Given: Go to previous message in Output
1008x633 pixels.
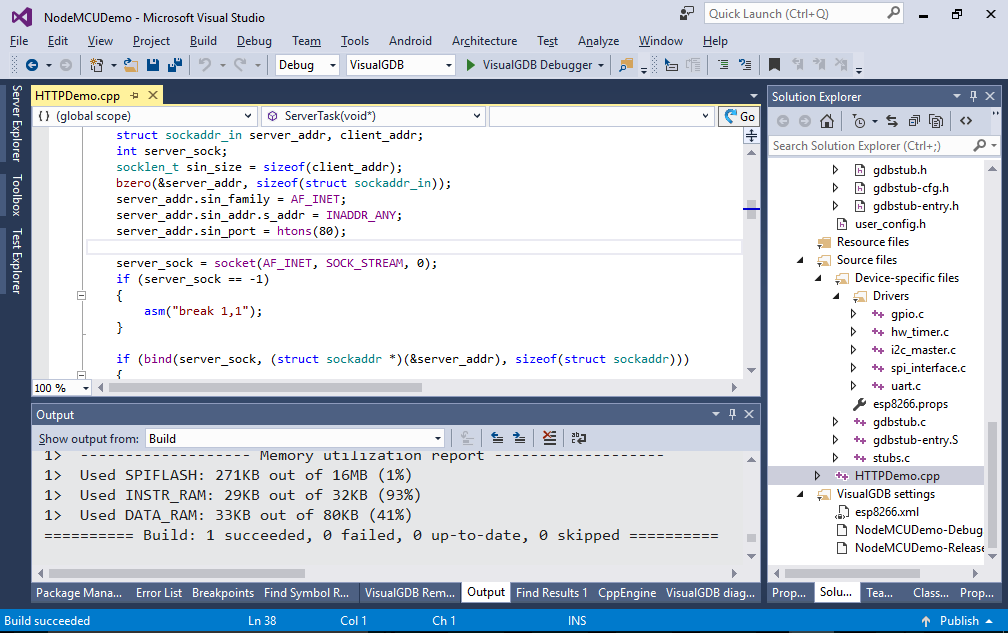Looking at the screenshot, I should coord(497,438).
